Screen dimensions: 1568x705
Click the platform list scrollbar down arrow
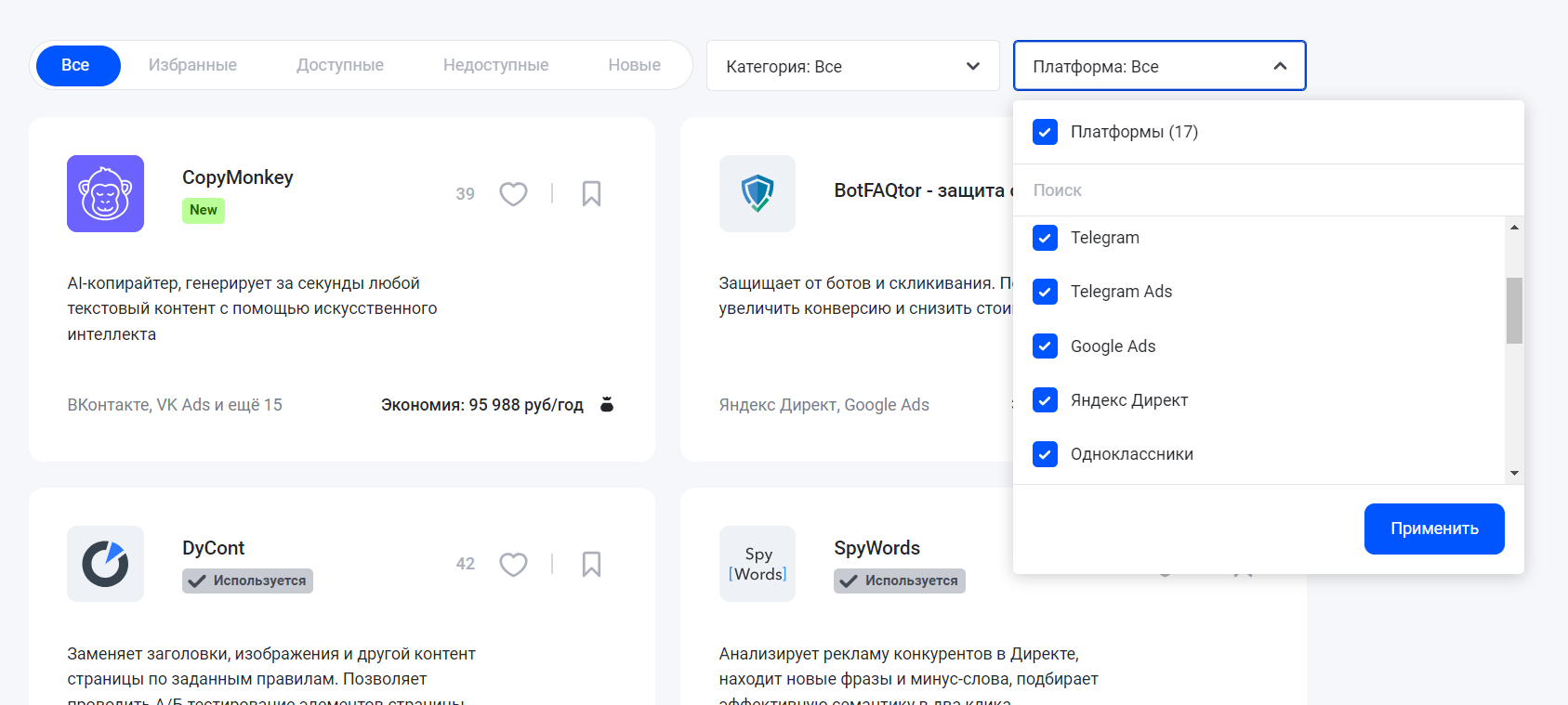[1514, 473]
